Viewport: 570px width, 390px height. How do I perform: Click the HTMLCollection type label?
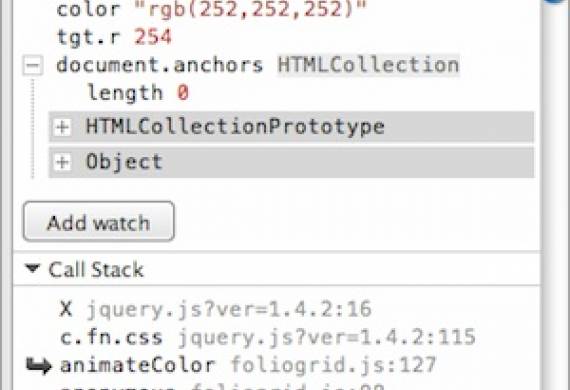click(x=369, y=65)
